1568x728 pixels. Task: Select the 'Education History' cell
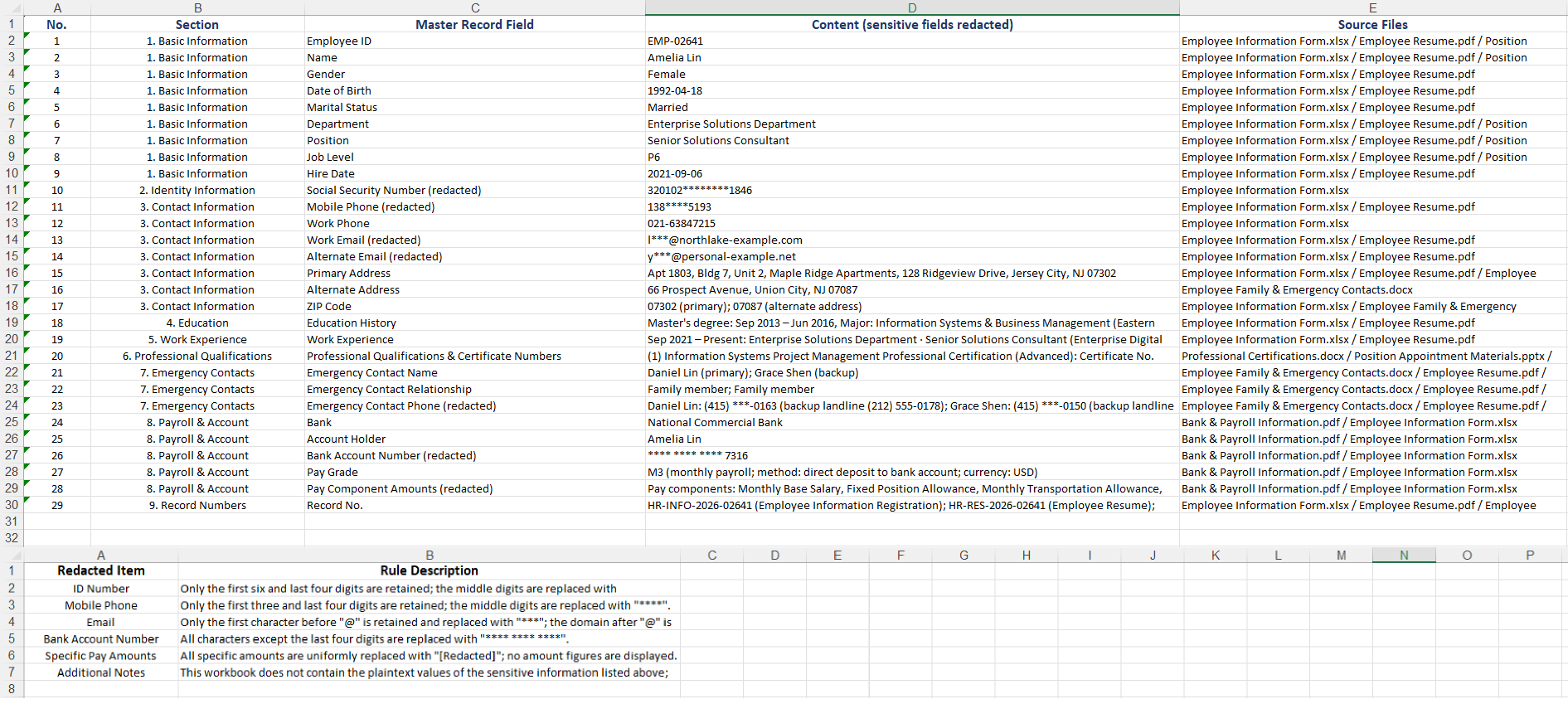click(475, 323)
